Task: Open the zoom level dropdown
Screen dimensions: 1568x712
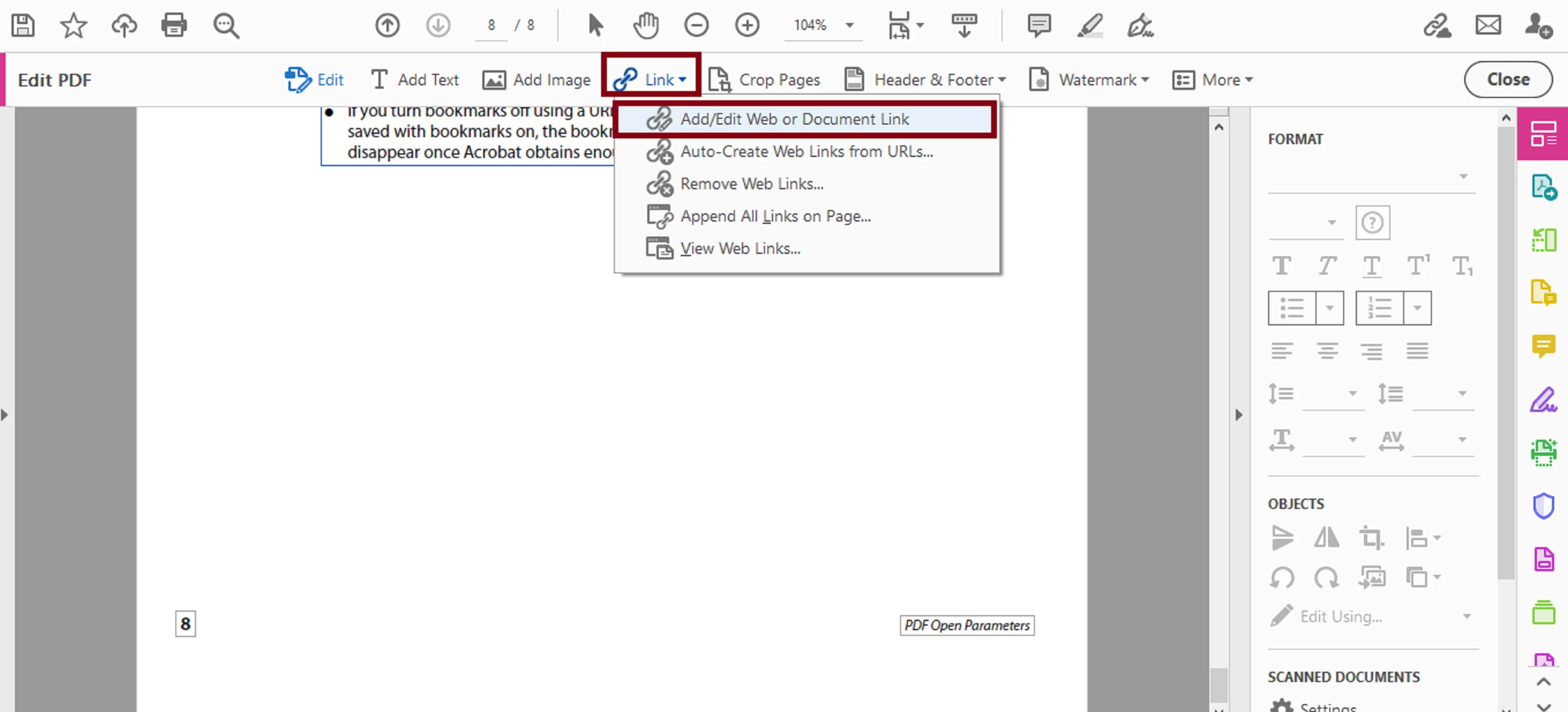Action: [x=850, y=25]
